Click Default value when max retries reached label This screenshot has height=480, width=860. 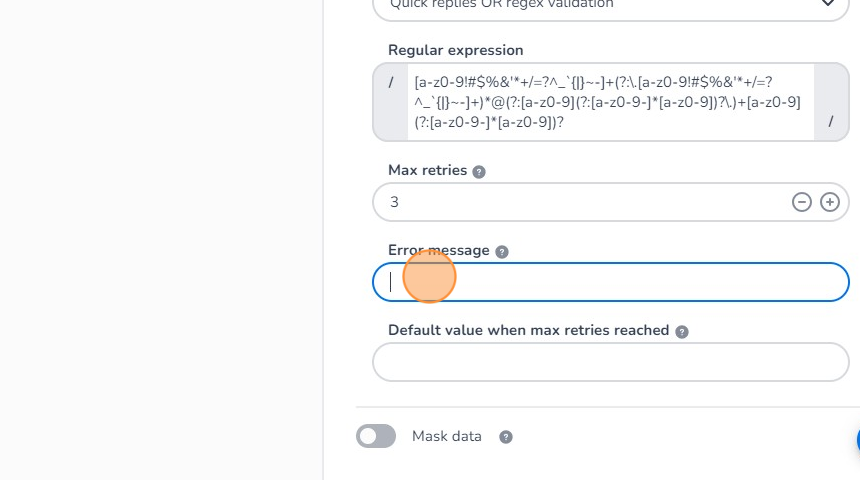528,330
